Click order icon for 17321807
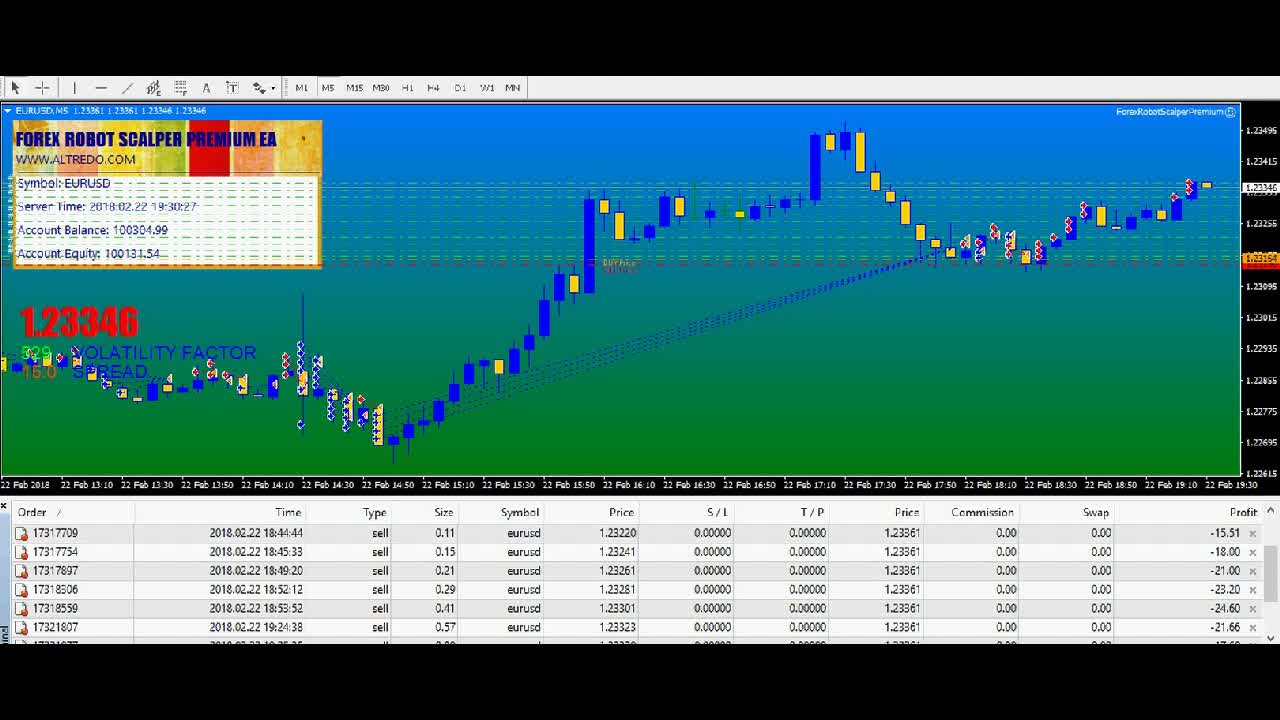 click(21, 627)
